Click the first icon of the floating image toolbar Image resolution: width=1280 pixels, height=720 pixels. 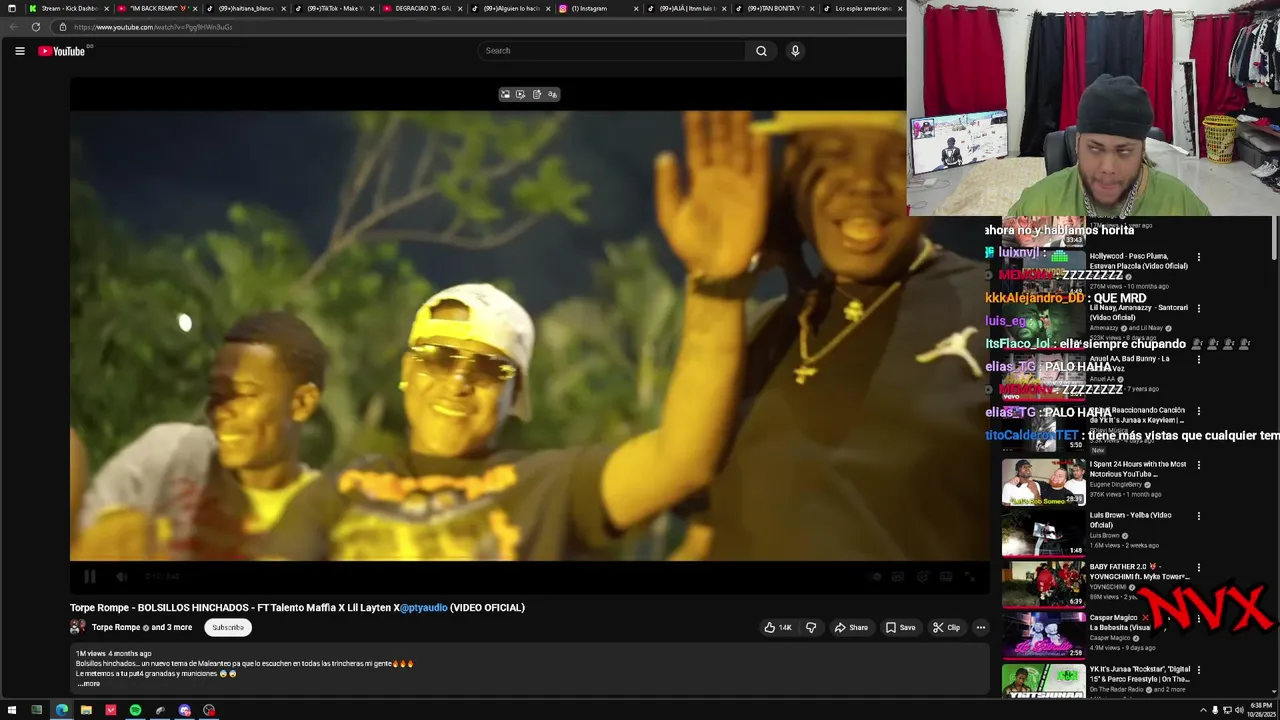tap(505, 94)
